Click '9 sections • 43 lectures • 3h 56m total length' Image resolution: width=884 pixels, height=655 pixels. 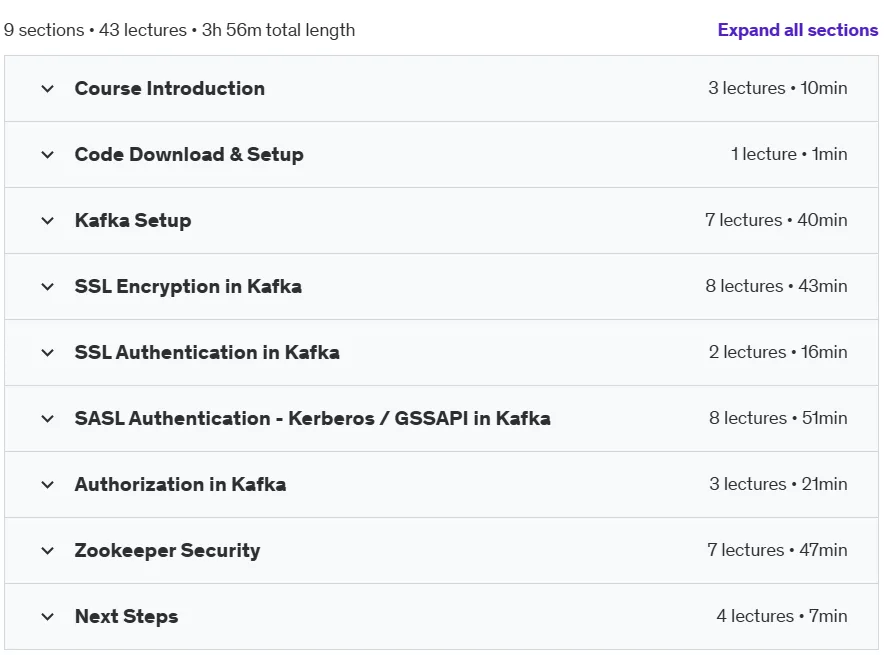(179, 30)
